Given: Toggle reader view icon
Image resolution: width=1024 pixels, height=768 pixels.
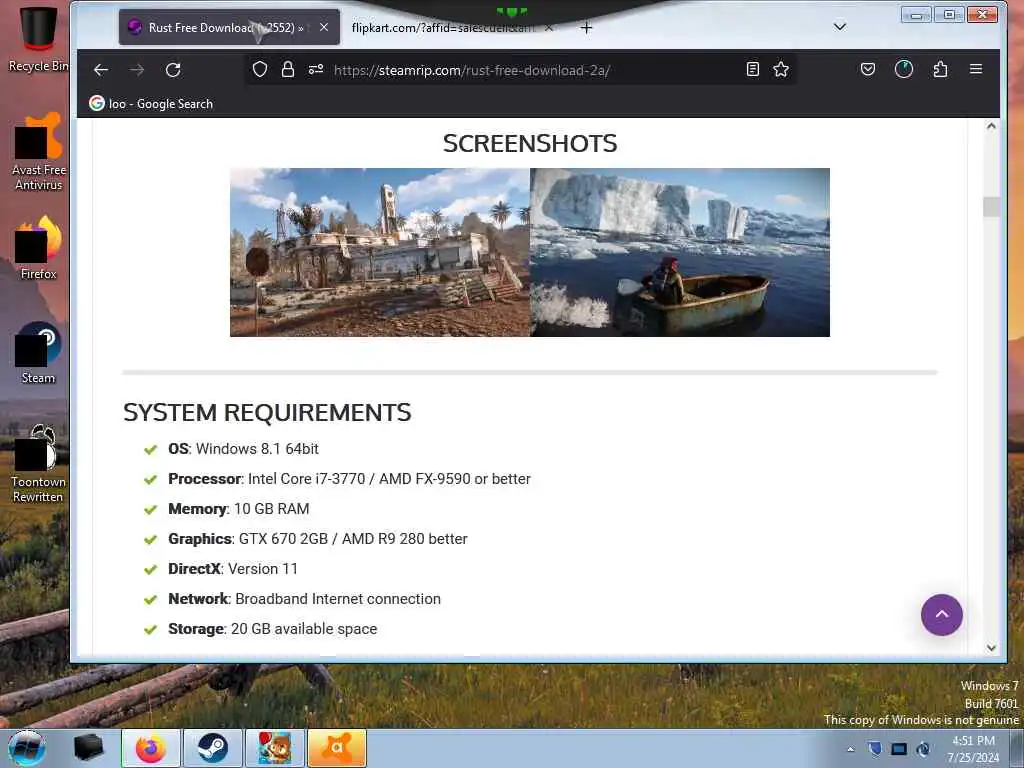Looking at the screenshot, I should pyautogui.click(x=752, y=69).
